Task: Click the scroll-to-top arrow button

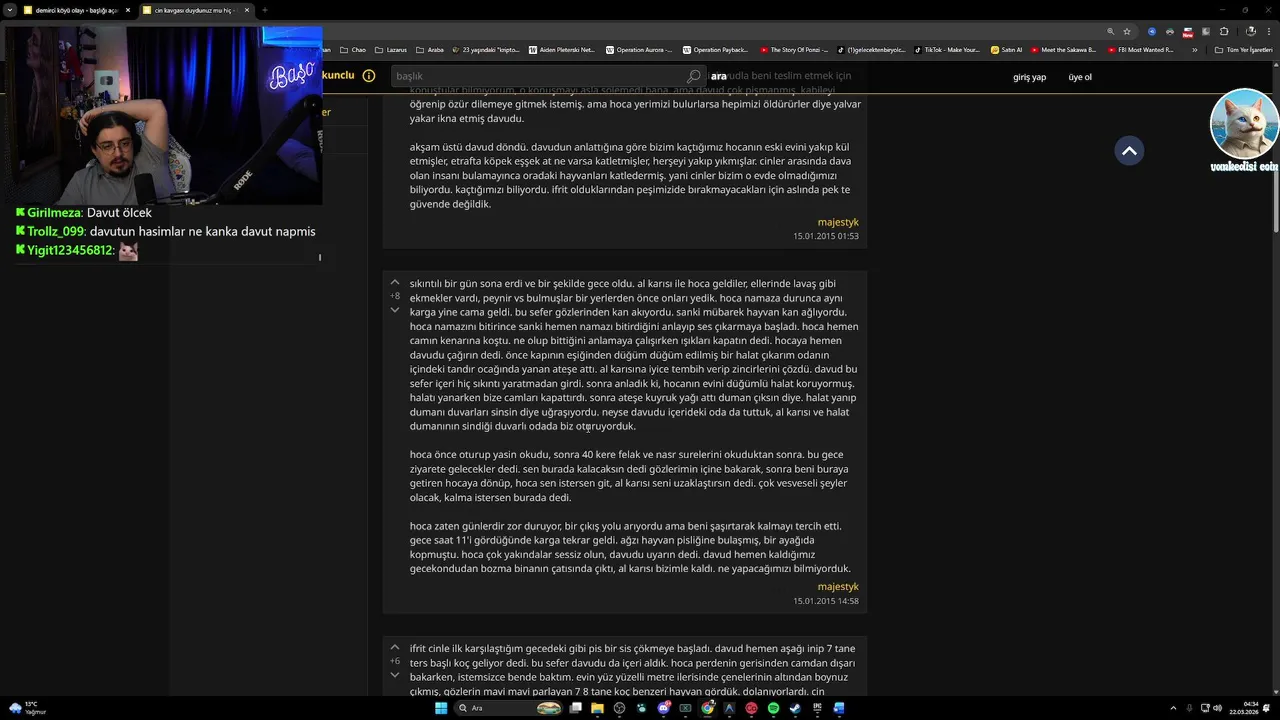Action: pos(1129,151)
